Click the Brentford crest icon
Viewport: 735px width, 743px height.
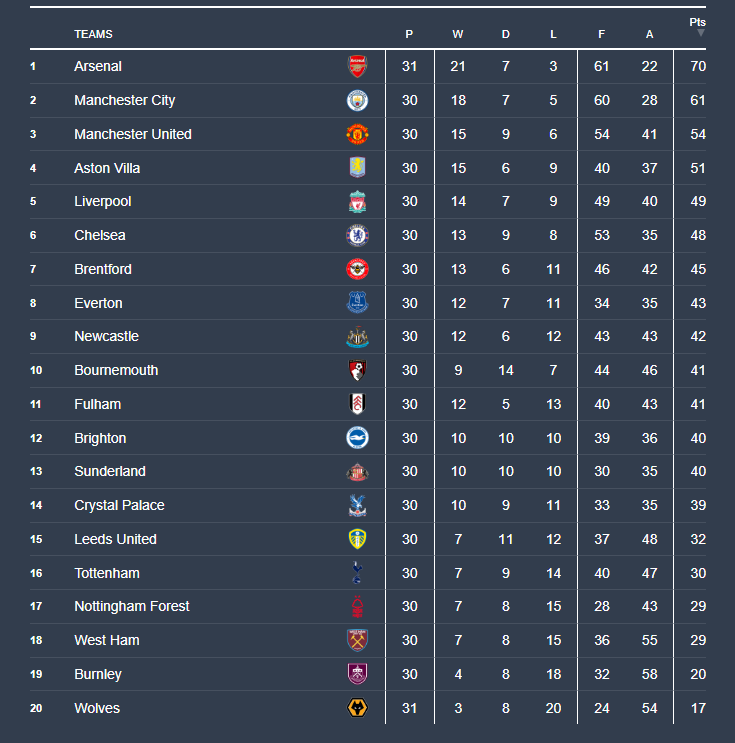[357, 269]
